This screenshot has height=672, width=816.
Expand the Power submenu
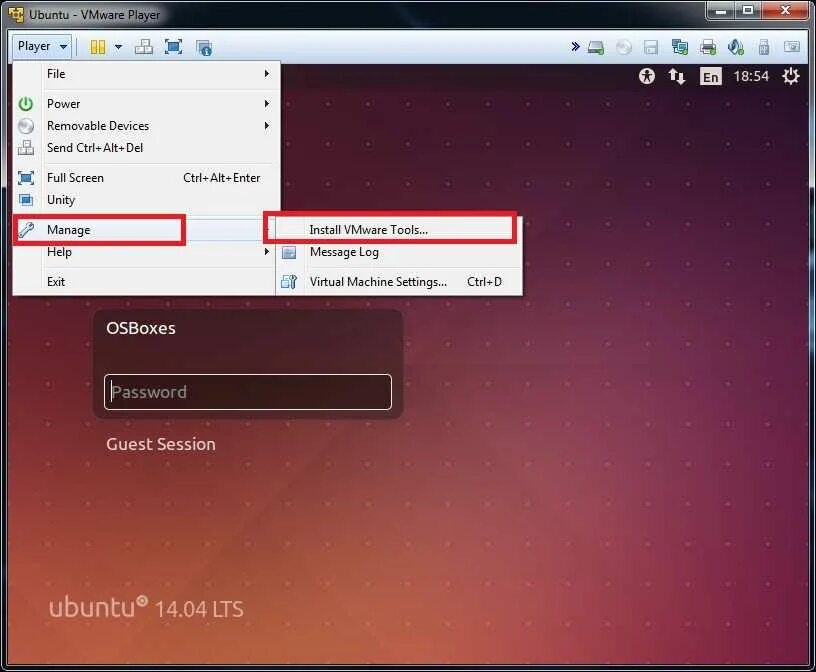(146, 104)
